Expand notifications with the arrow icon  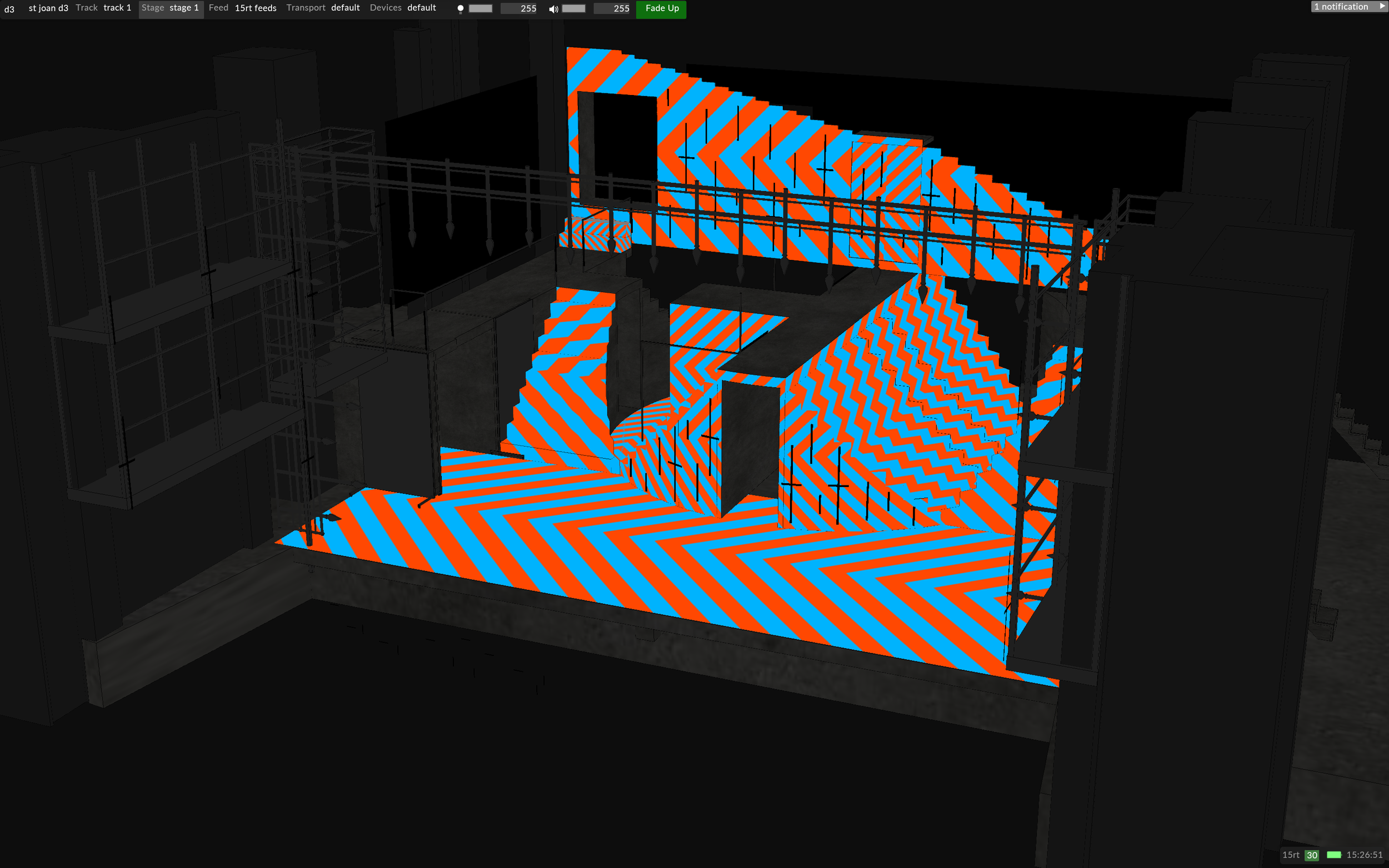point(1382,6)
